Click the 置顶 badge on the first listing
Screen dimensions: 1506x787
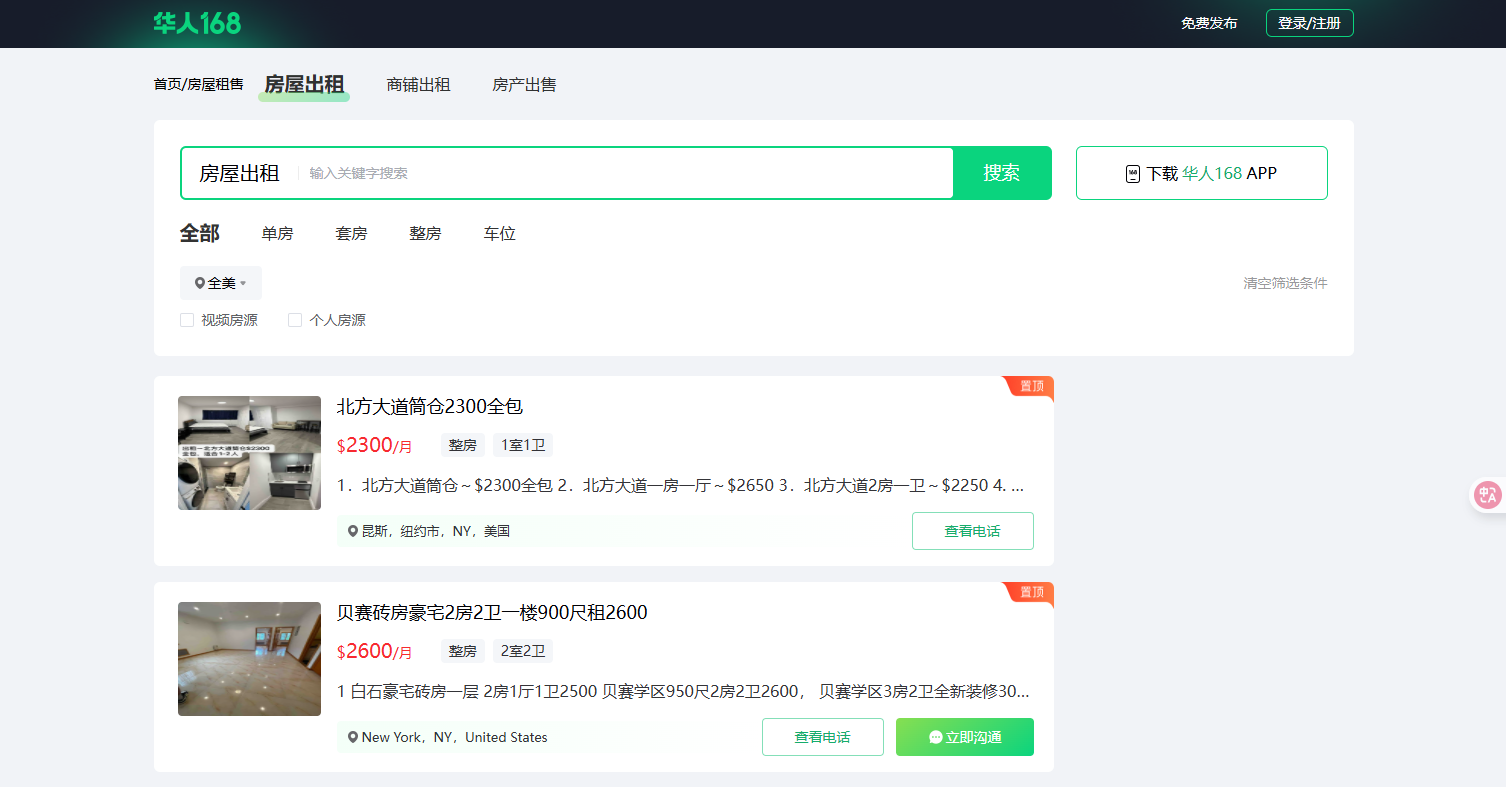pos(1030,386)
